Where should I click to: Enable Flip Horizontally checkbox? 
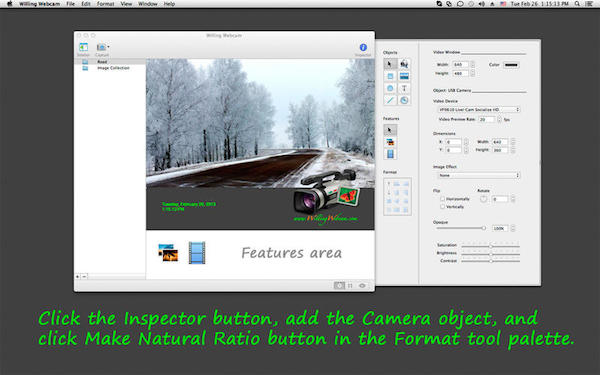[x=442, y=199]
